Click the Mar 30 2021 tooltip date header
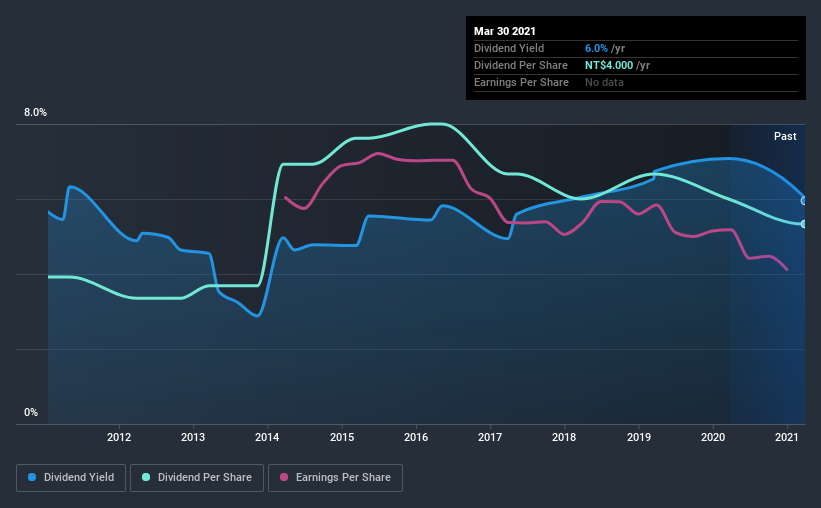821x508 pixels. [505, 31]
